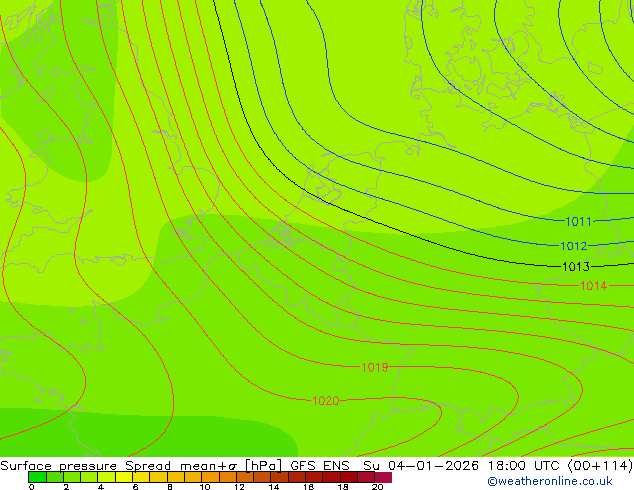Click the '(00+114)' forecast hour text
The image size is (634, 490).
tap(601, 466)
